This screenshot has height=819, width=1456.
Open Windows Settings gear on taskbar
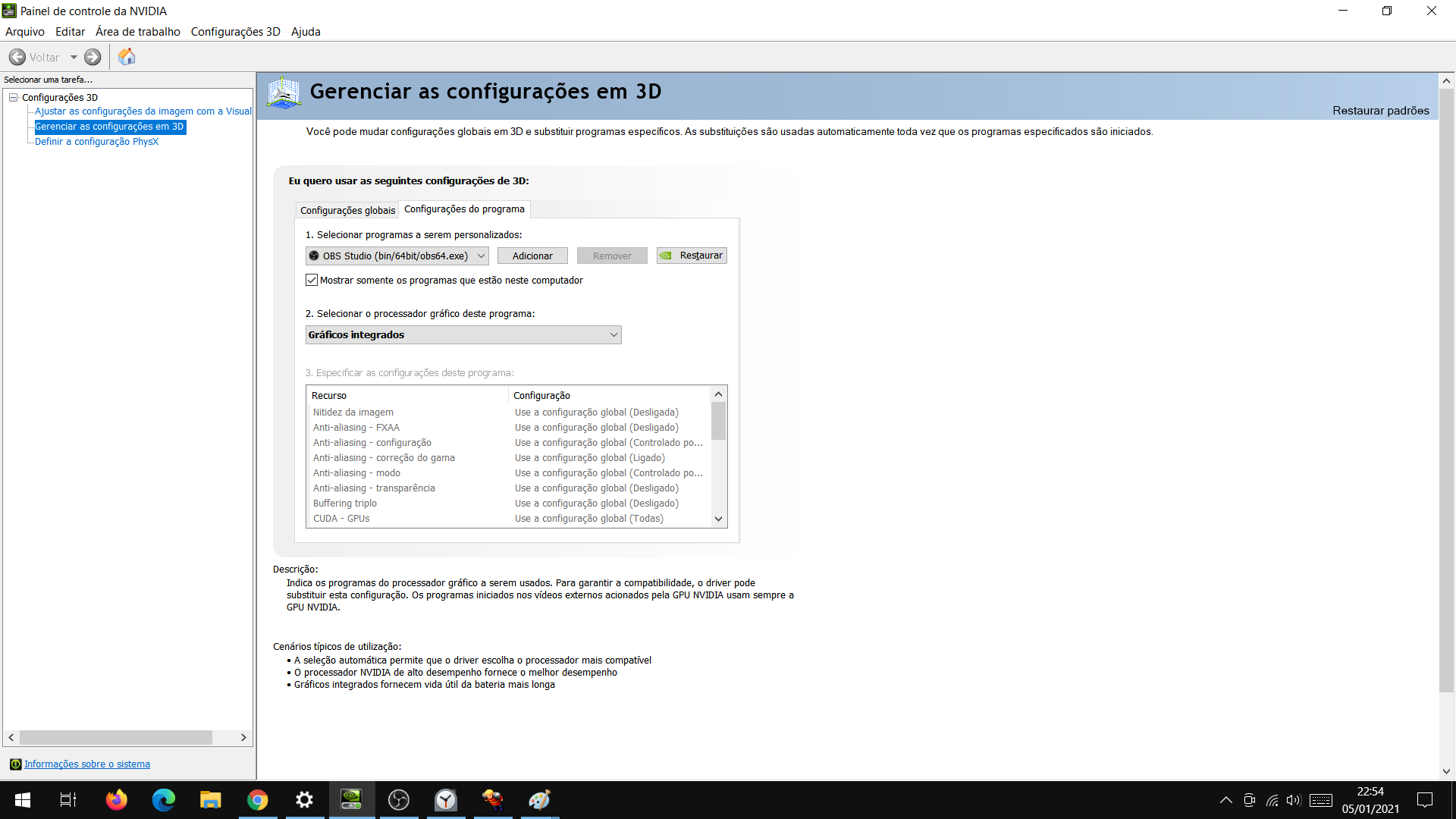304,800
